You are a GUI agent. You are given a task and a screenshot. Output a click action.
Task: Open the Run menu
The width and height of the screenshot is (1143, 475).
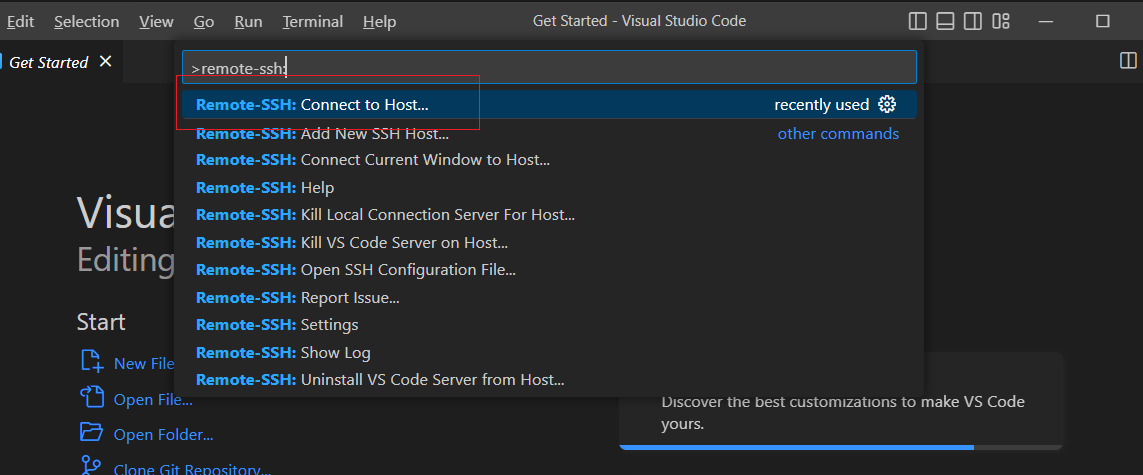tap(249, 22)
